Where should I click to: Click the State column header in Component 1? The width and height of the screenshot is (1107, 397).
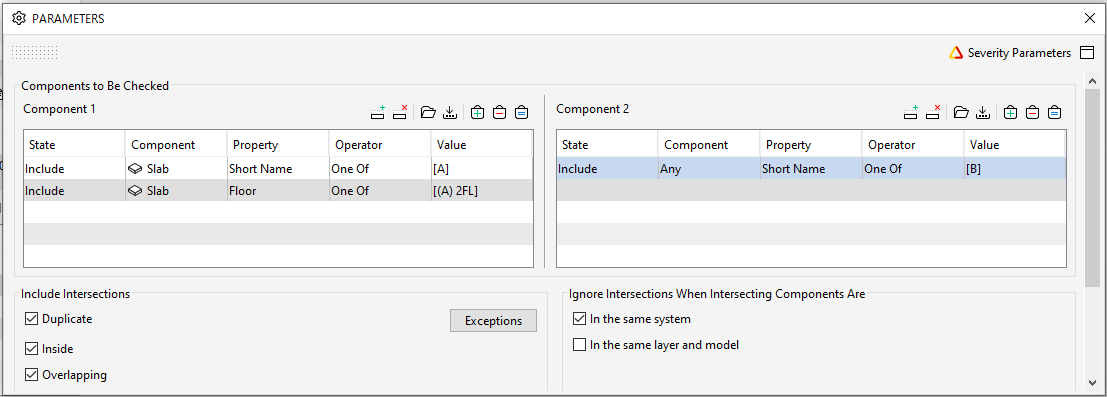[74, 144]
